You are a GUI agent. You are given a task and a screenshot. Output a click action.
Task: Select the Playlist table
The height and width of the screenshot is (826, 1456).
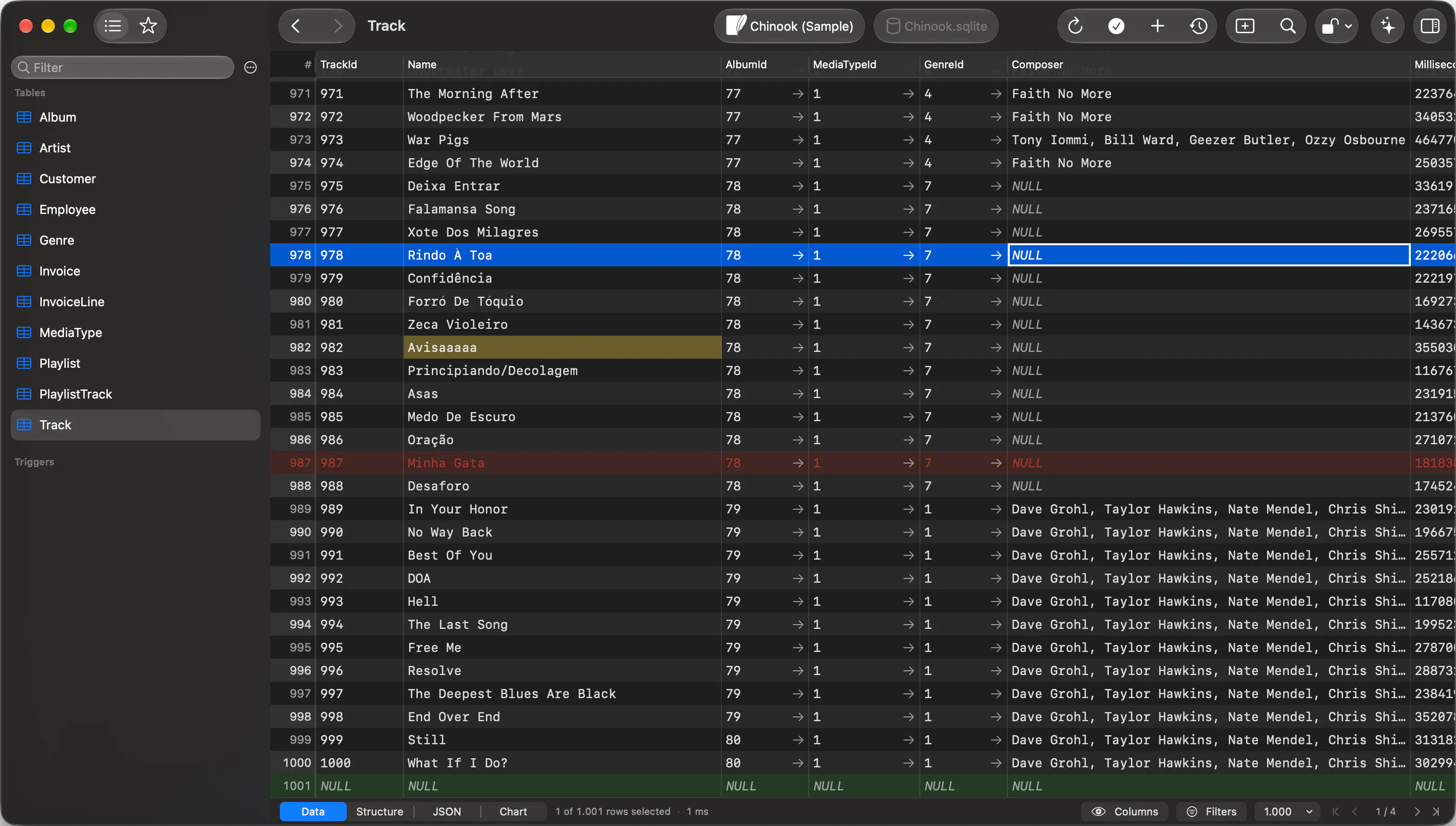[x=135, y=363]
